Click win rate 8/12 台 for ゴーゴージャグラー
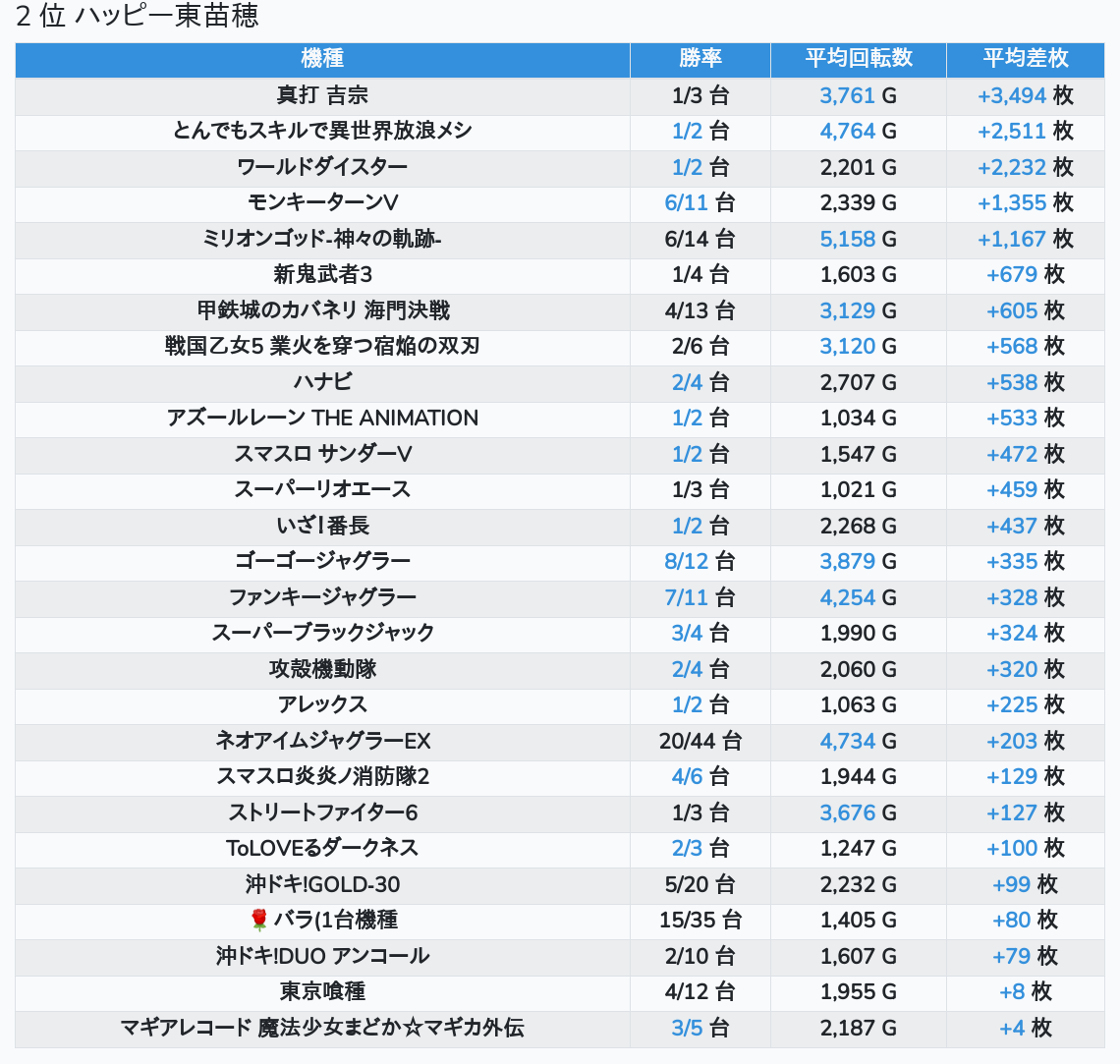 coord(700,561)
